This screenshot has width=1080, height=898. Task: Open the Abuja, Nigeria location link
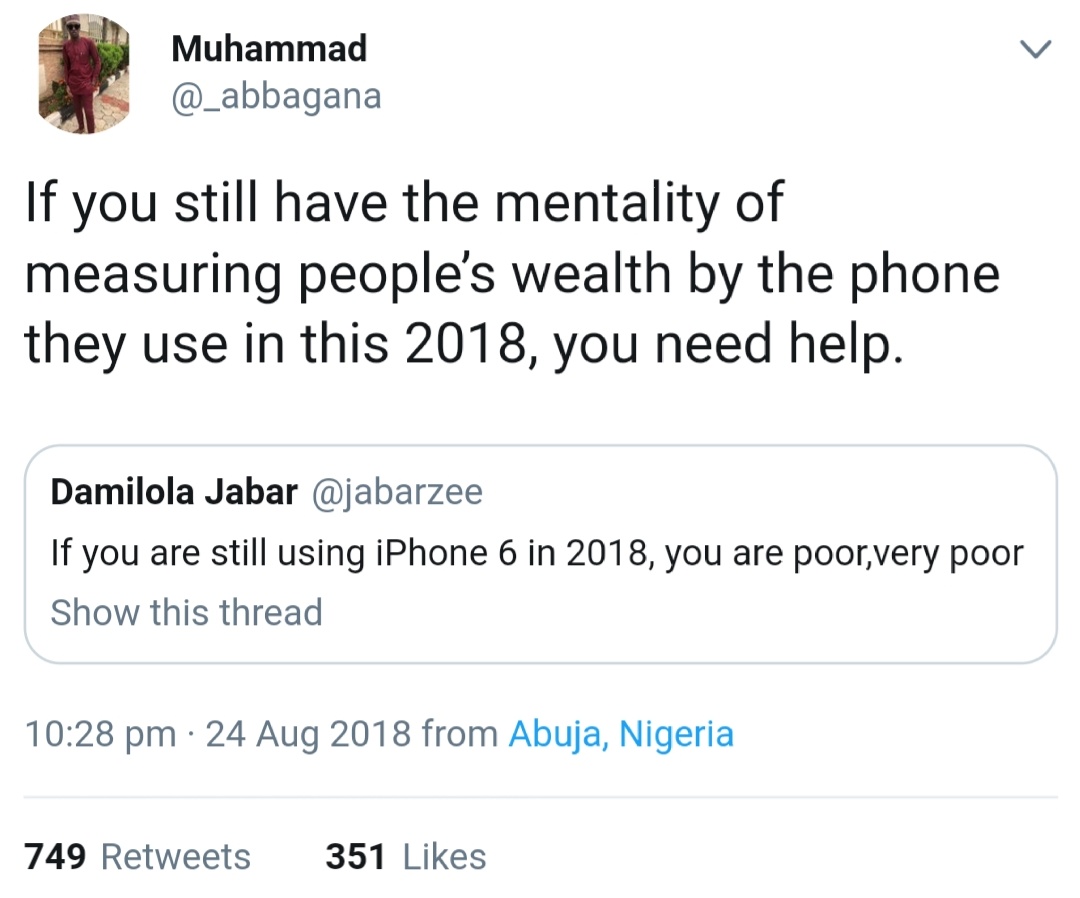coord(621,734)
